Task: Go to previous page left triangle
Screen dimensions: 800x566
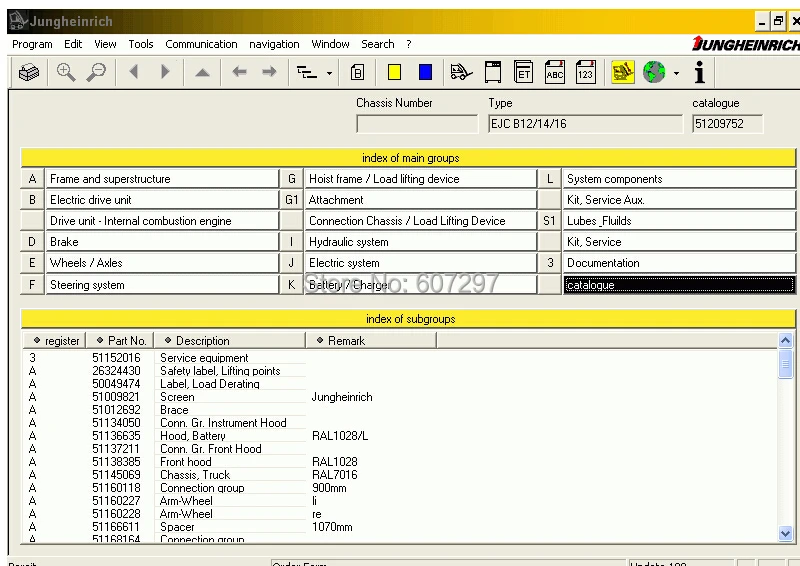Action: tap(134, 72)
